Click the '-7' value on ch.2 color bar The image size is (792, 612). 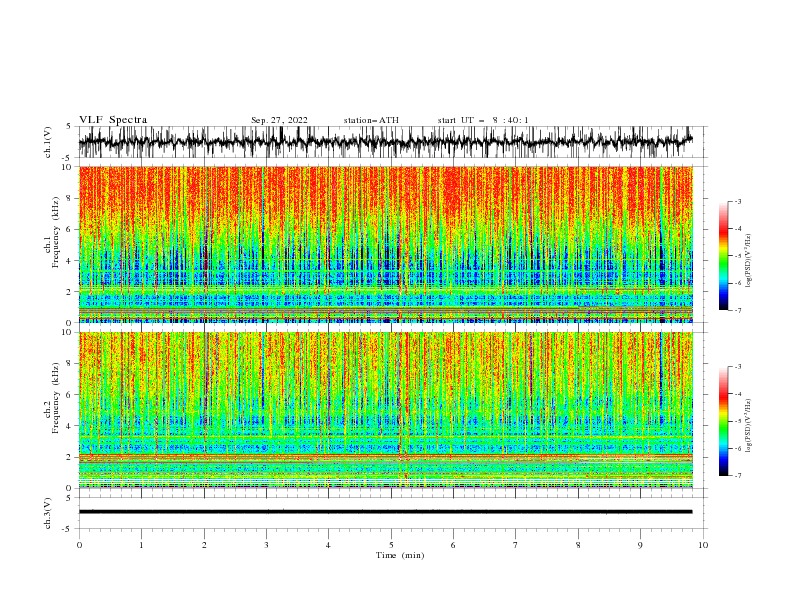point(737,476)
